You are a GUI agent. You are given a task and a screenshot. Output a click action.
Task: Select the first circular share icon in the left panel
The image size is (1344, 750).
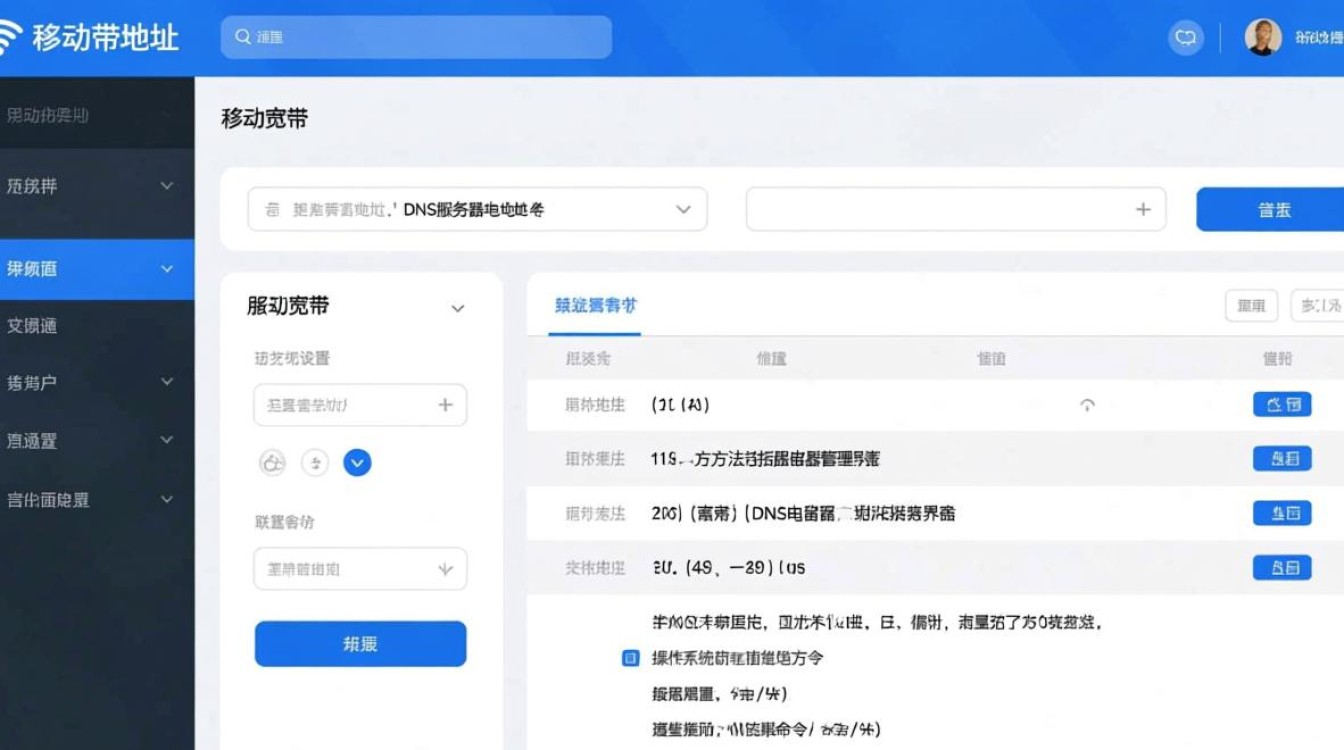[x=273, y=462]
